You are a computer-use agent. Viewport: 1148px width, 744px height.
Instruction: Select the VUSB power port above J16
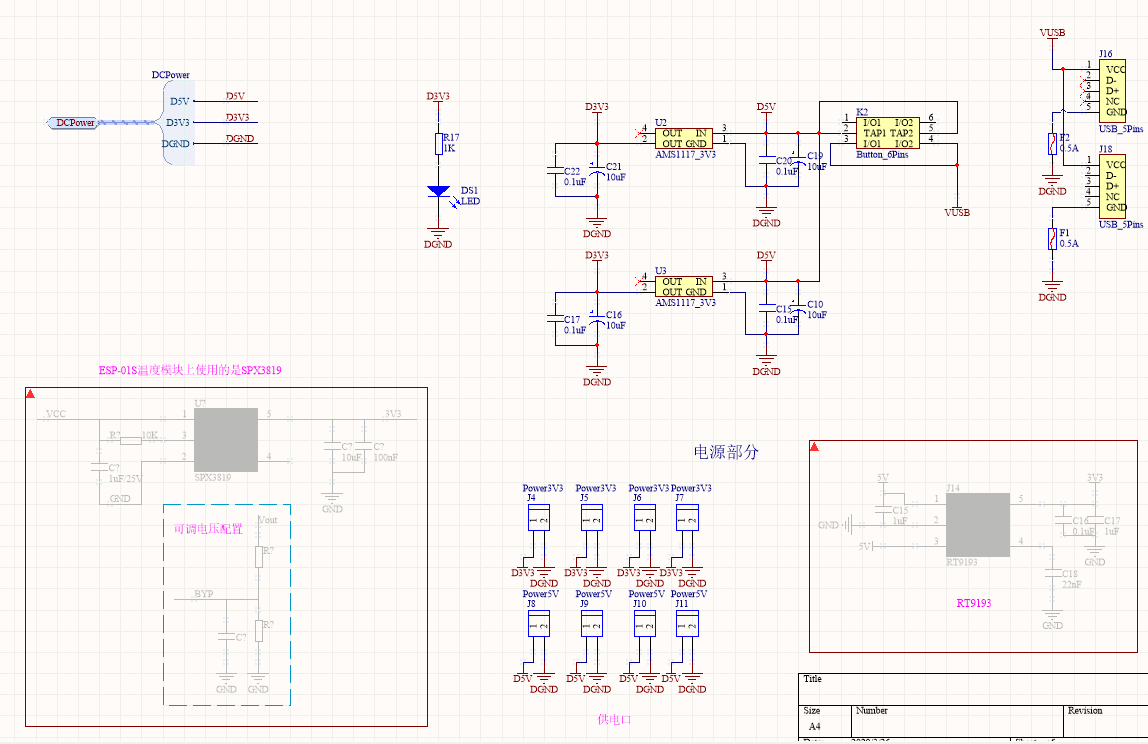pos(1052,37)
